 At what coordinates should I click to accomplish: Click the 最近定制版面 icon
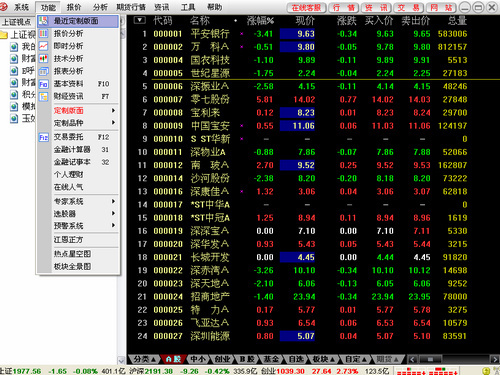coord(43,21)
